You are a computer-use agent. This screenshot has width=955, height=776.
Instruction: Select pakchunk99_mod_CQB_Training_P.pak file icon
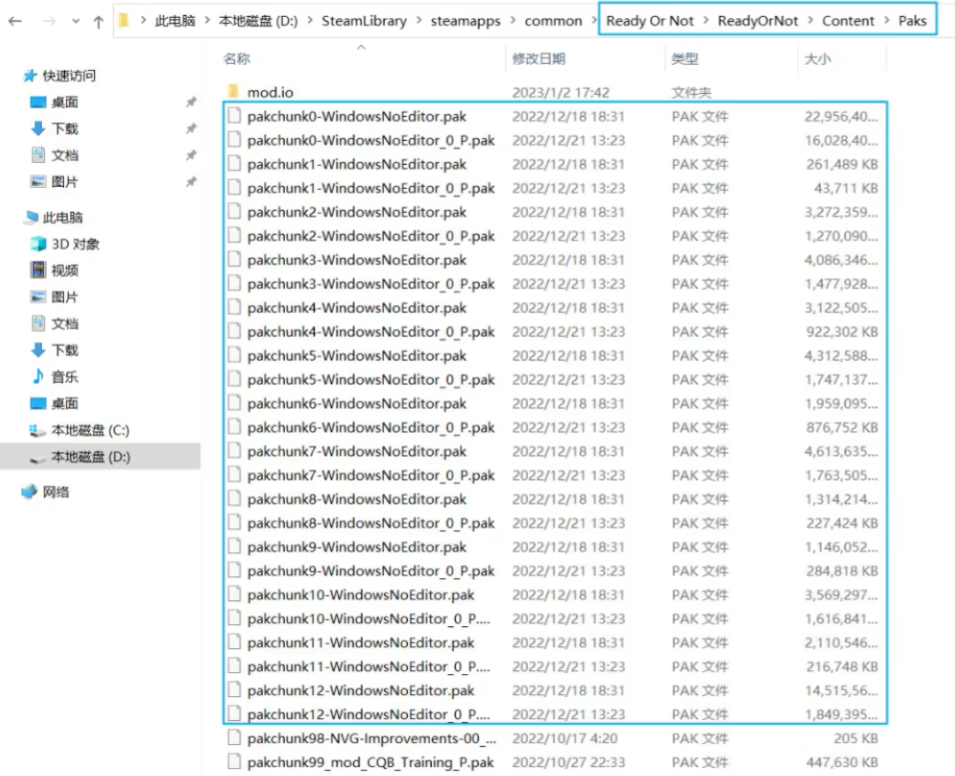pyautogui.click(x=234, y=761)
